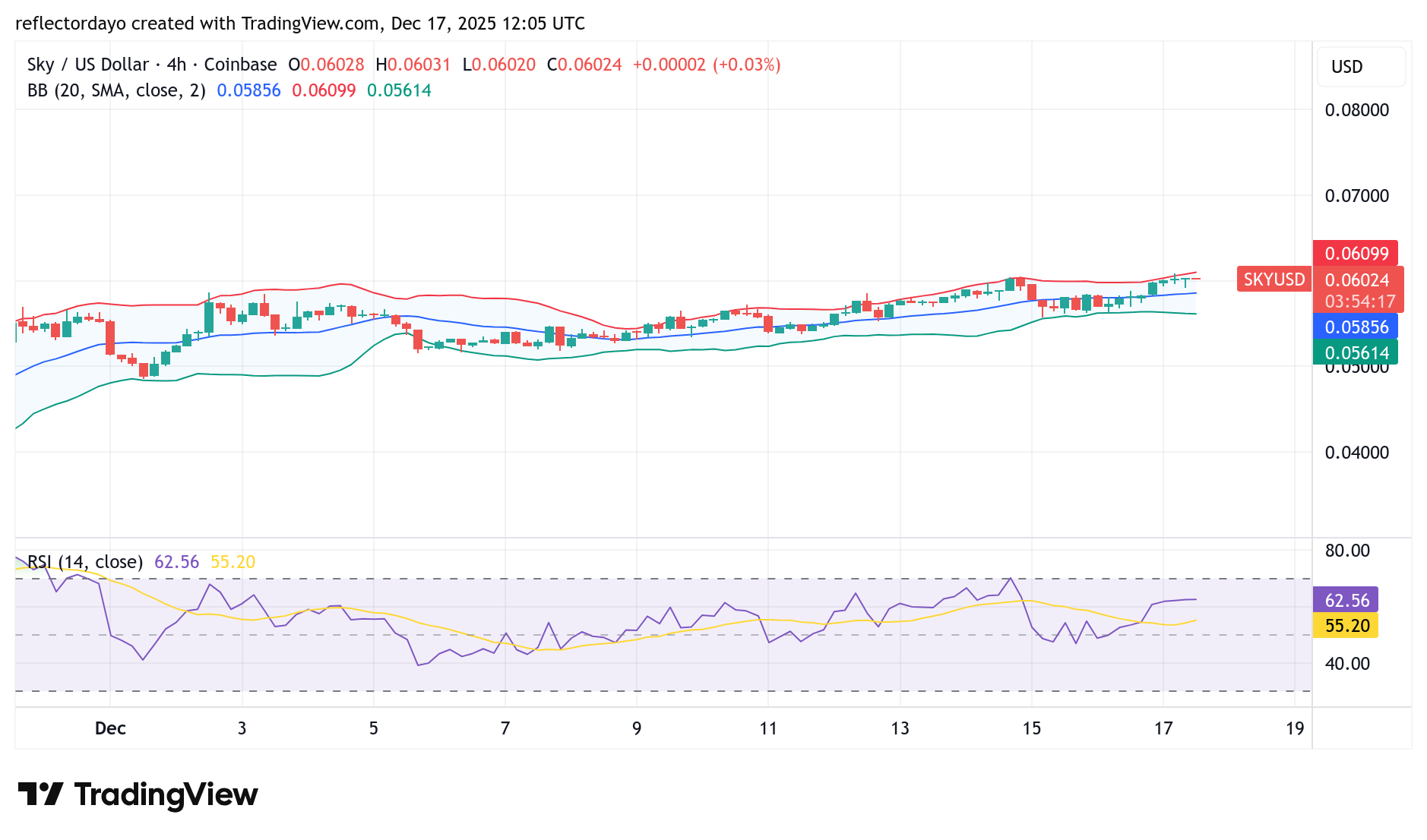1427x840 pixels.
Task: Click the 0.06099 upper band price label
Action: (1356, 254)
